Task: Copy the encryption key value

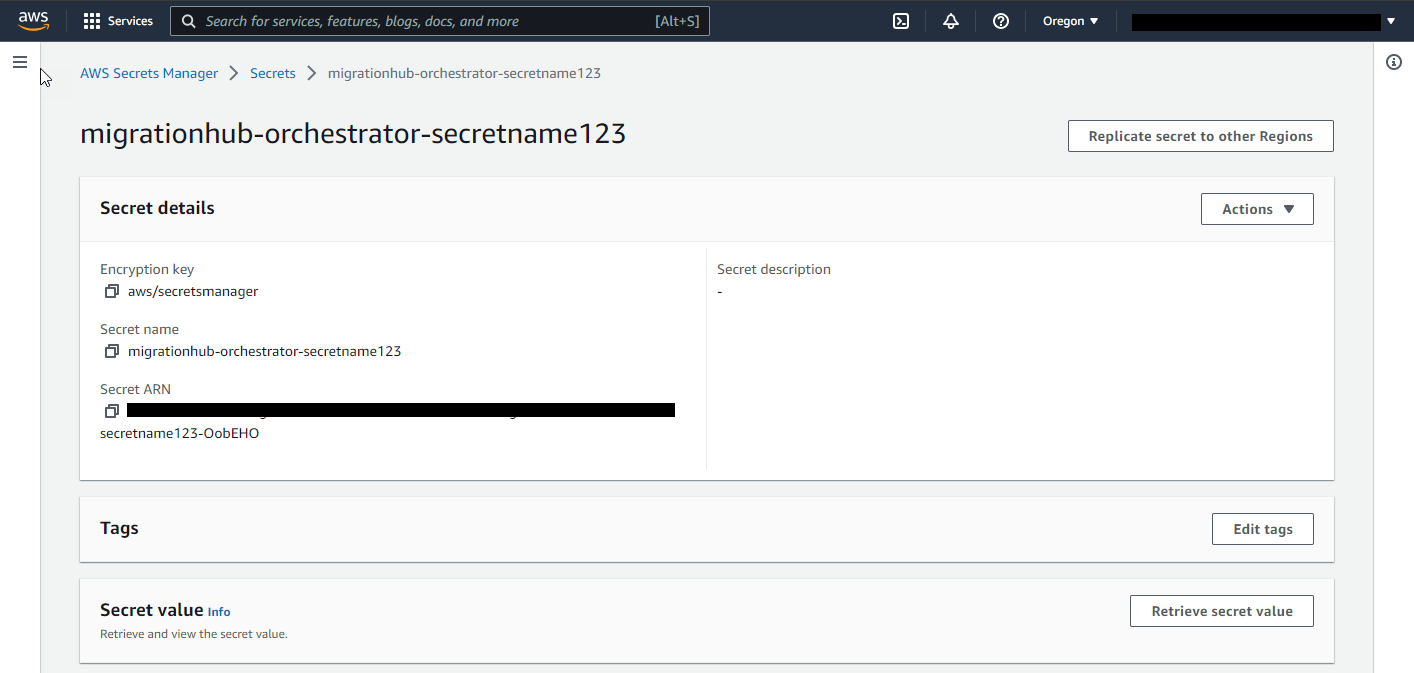Action: pyautogui.click(x=112, y=292)
